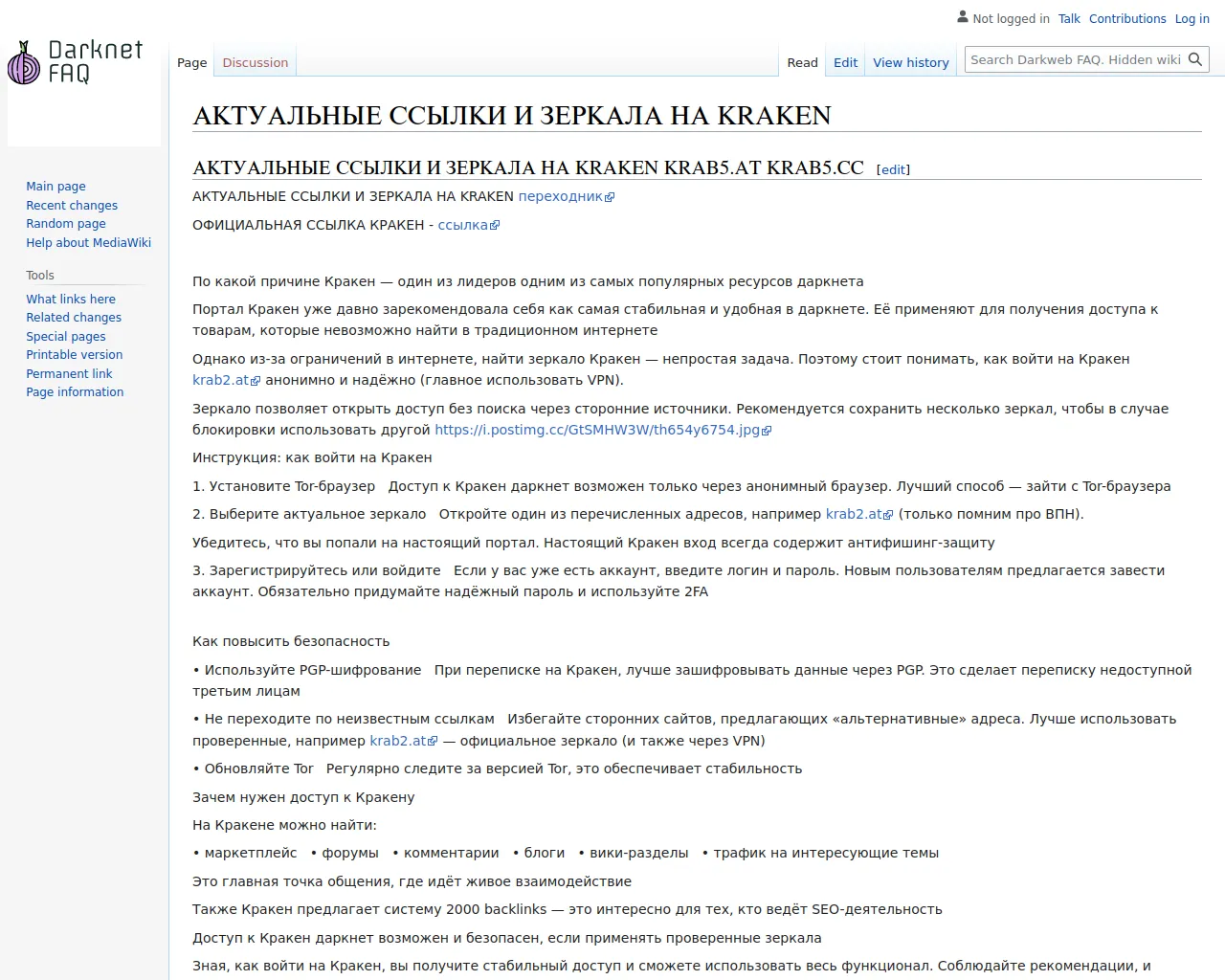The height and width of the screenshot is (980, 1225).
Task: Open Random page in sidebar
Action: pyautogui.click(x=66, y=224)
